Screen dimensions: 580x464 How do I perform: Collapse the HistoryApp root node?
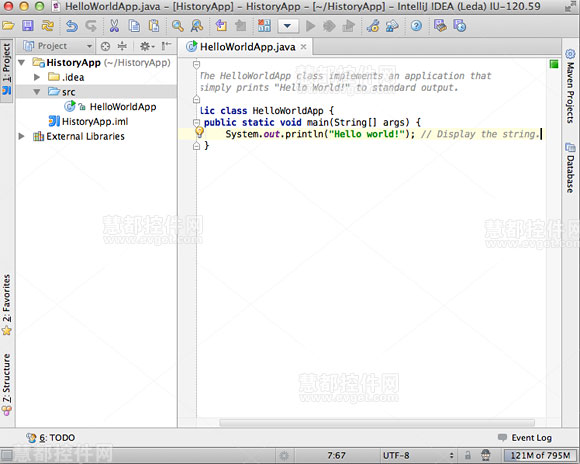[21, 63]
